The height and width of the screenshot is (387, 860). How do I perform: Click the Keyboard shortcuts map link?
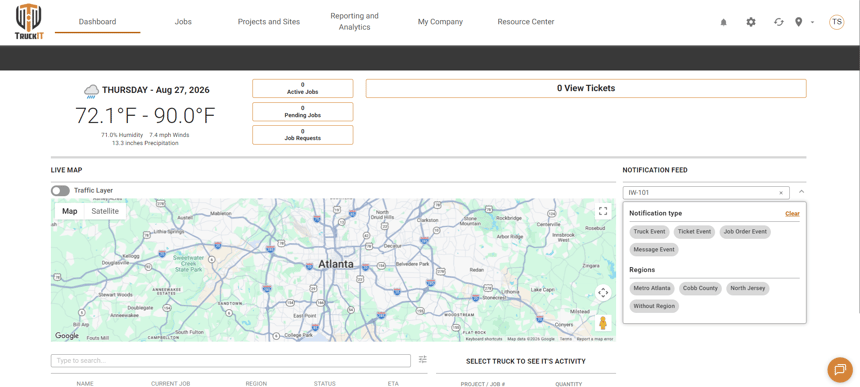coord(484,339)
